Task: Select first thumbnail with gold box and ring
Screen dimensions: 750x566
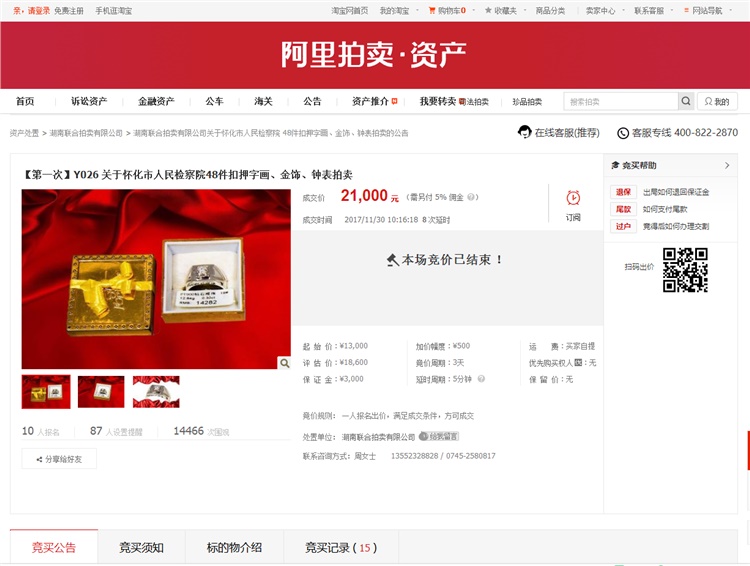Action: click(46, 392)
